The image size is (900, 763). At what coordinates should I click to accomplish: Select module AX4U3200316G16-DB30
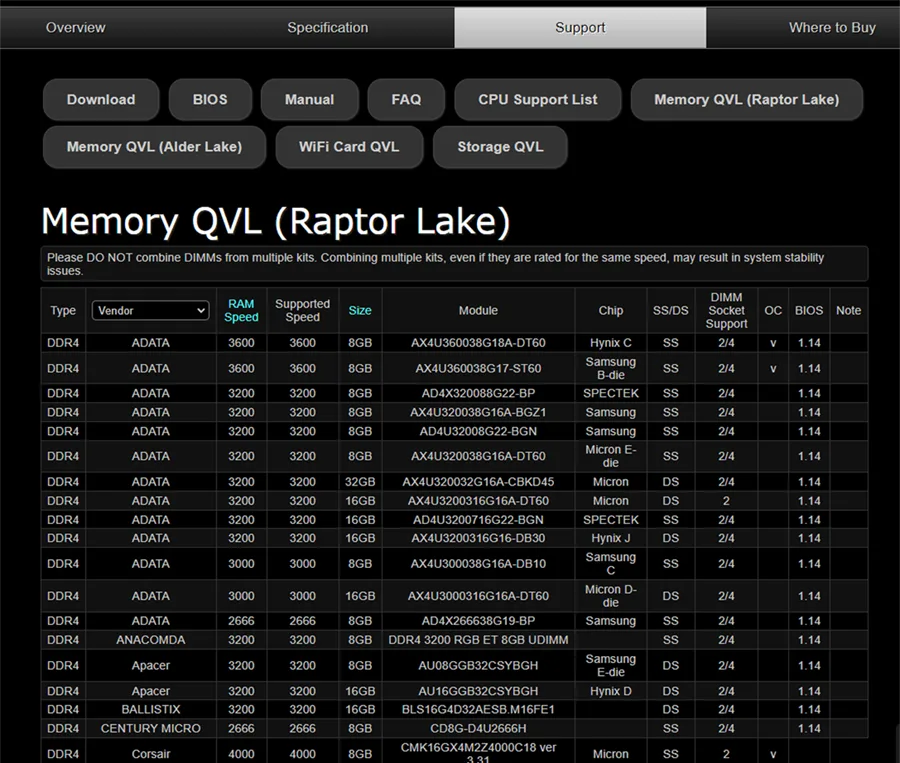pyautogui.click(x=478, y=539)
